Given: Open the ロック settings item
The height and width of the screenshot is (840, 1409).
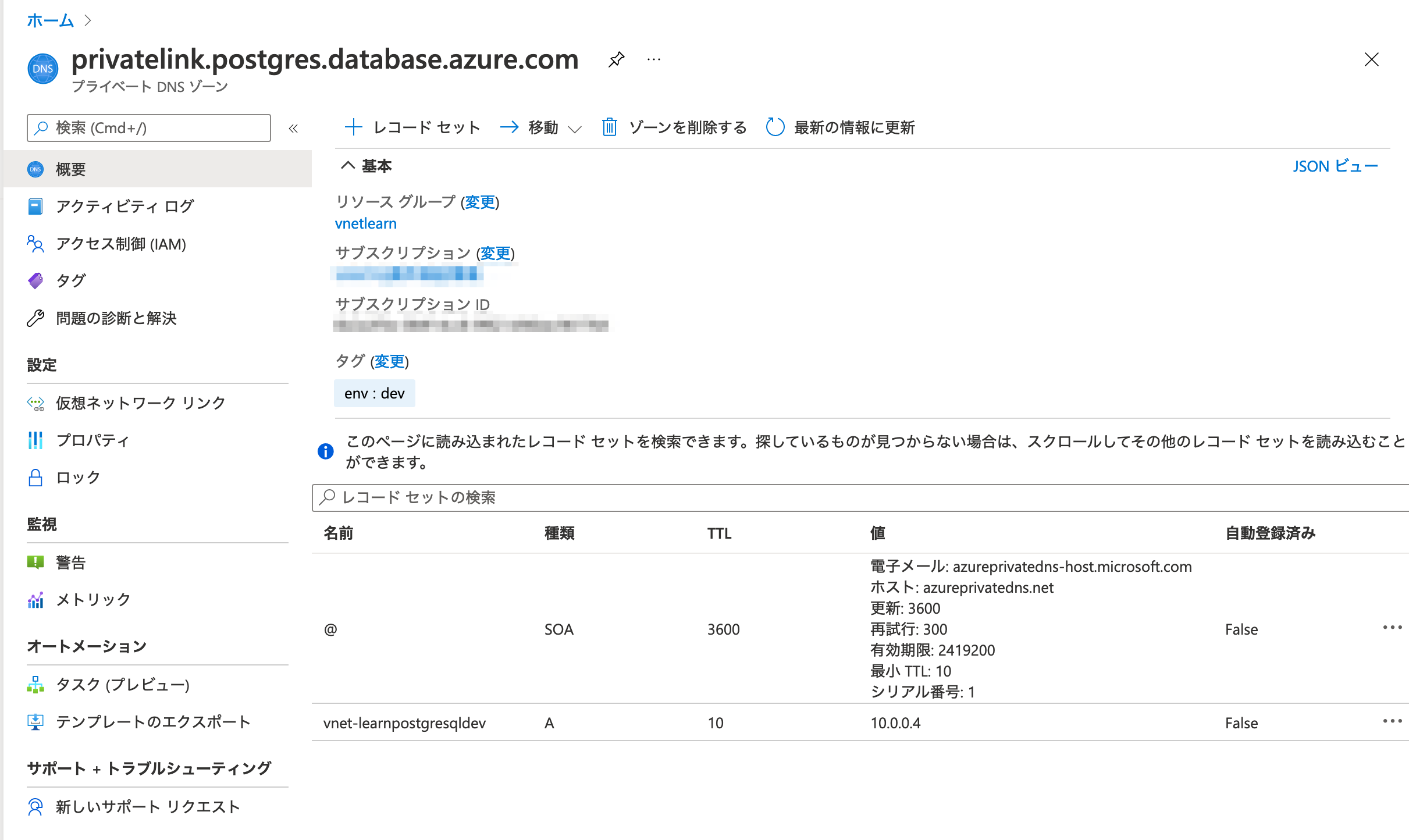Looking at the screenshot, I should (x=78, y=478).
